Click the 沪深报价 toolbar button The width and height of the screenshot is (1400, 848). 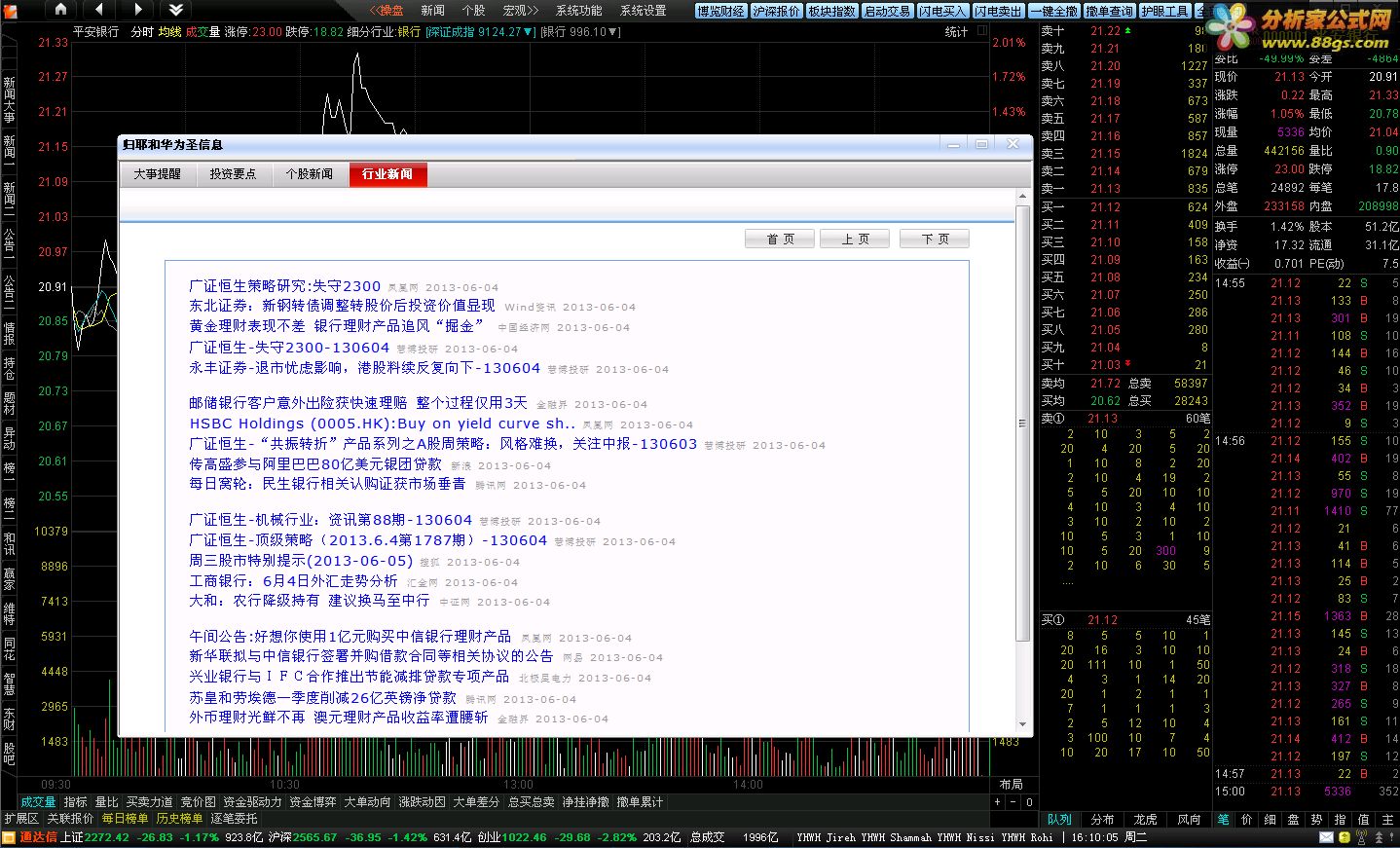tap(777, 11)
